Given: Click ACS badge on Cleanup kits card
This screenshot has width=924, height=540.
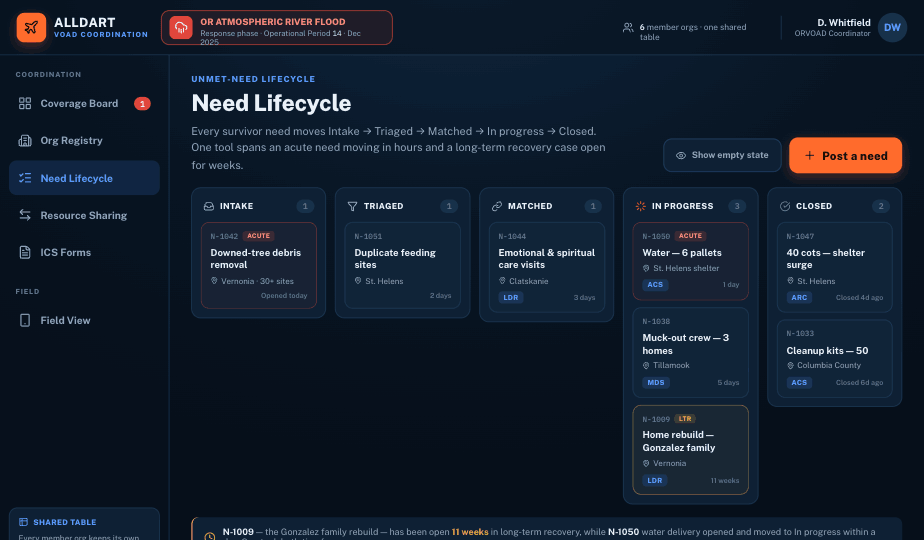Looking at the screenshot, I should [x=799, y=383].
